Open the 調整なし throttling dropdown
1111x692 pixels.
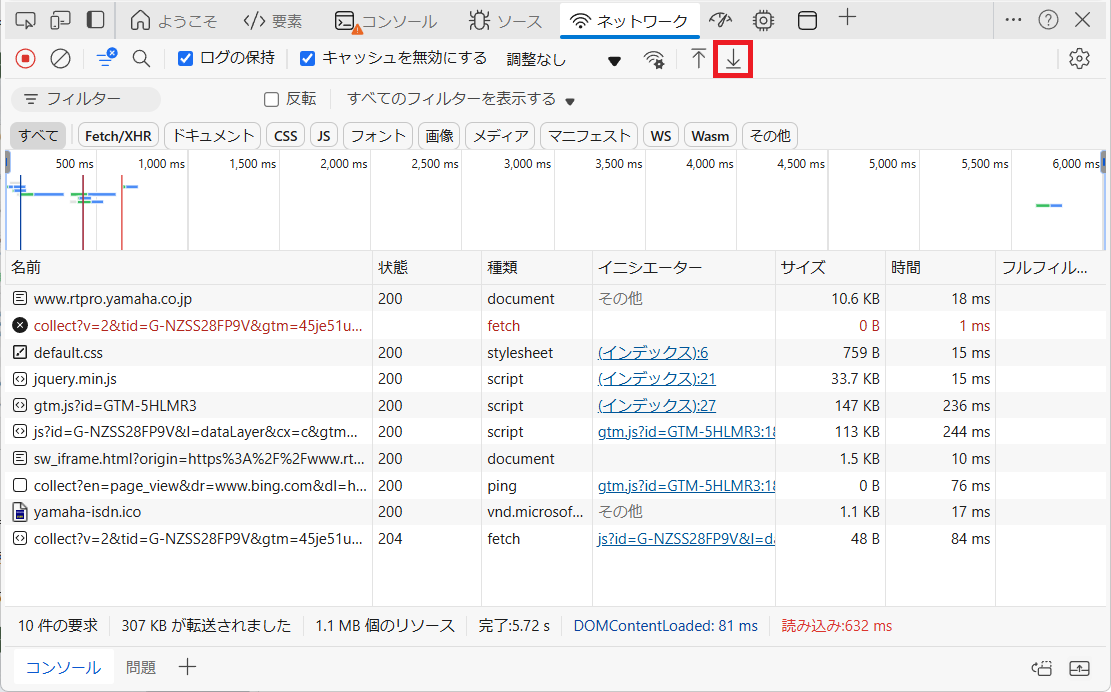tap(564, 60)
